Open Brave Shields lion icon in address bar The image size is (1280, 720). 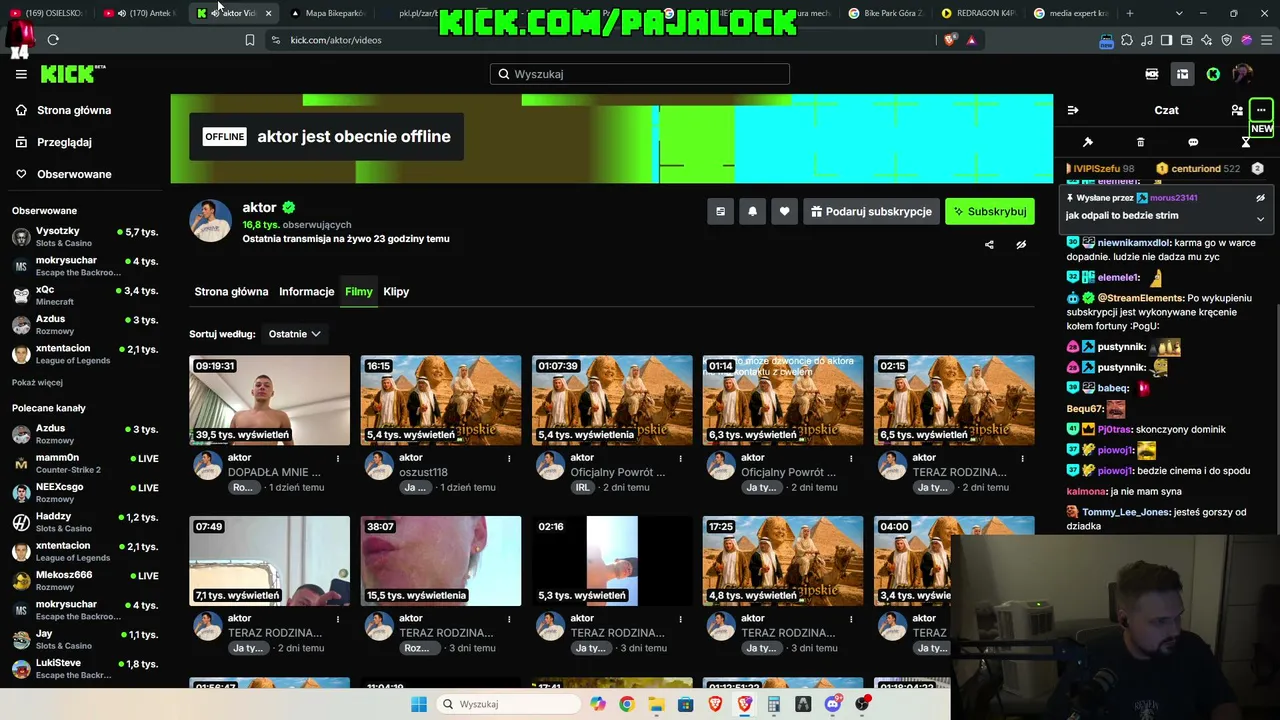pyautogui.click(x=950, y=40)
